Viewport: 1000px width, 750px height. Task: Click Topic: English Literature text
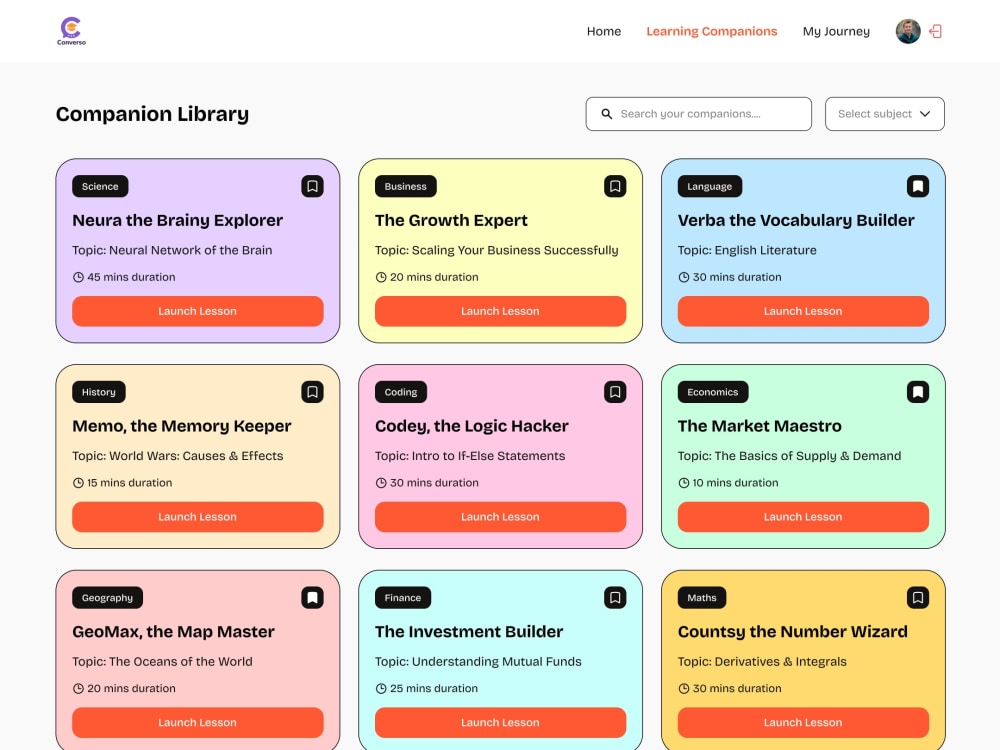pos(747,251)
